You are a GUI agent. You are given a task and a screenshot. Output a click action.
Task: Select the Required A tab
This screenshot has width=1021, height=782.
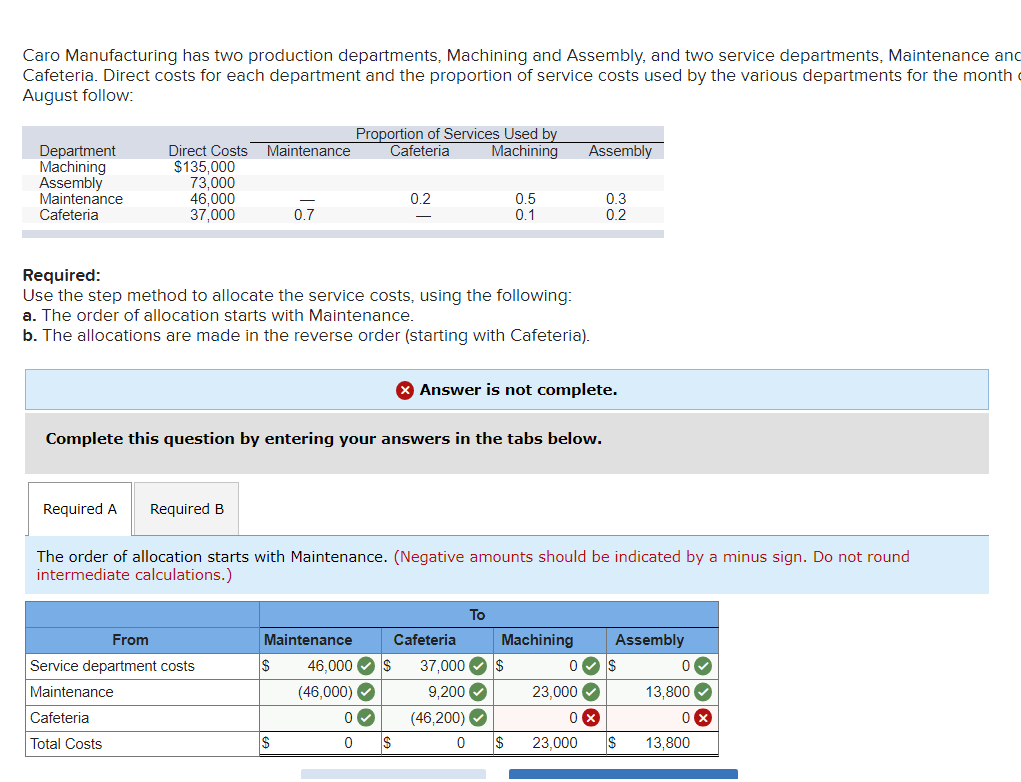tap(79, 508)
